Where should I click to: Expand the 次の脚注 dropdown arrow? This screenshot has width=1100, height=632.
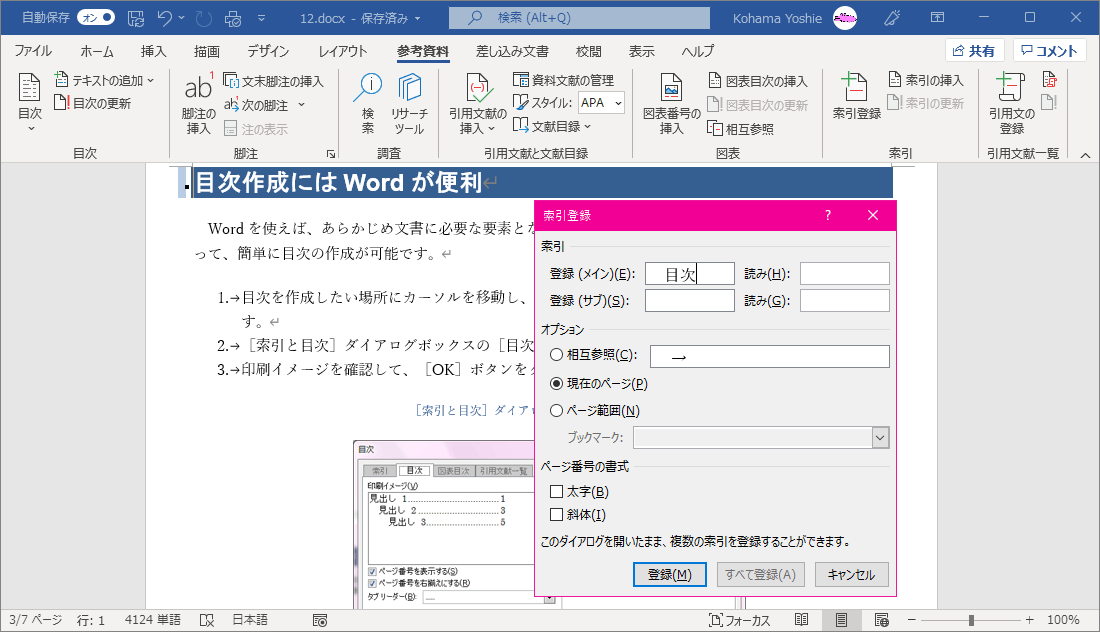302,105
